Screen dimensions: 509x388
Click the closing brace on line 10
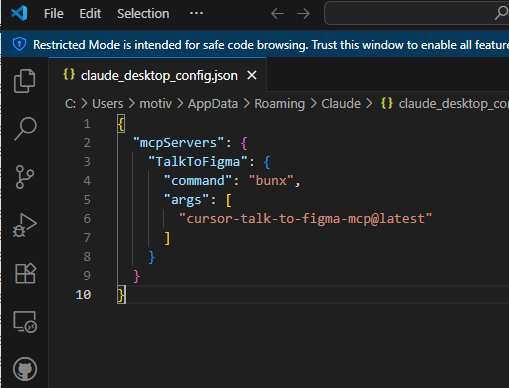121,295
